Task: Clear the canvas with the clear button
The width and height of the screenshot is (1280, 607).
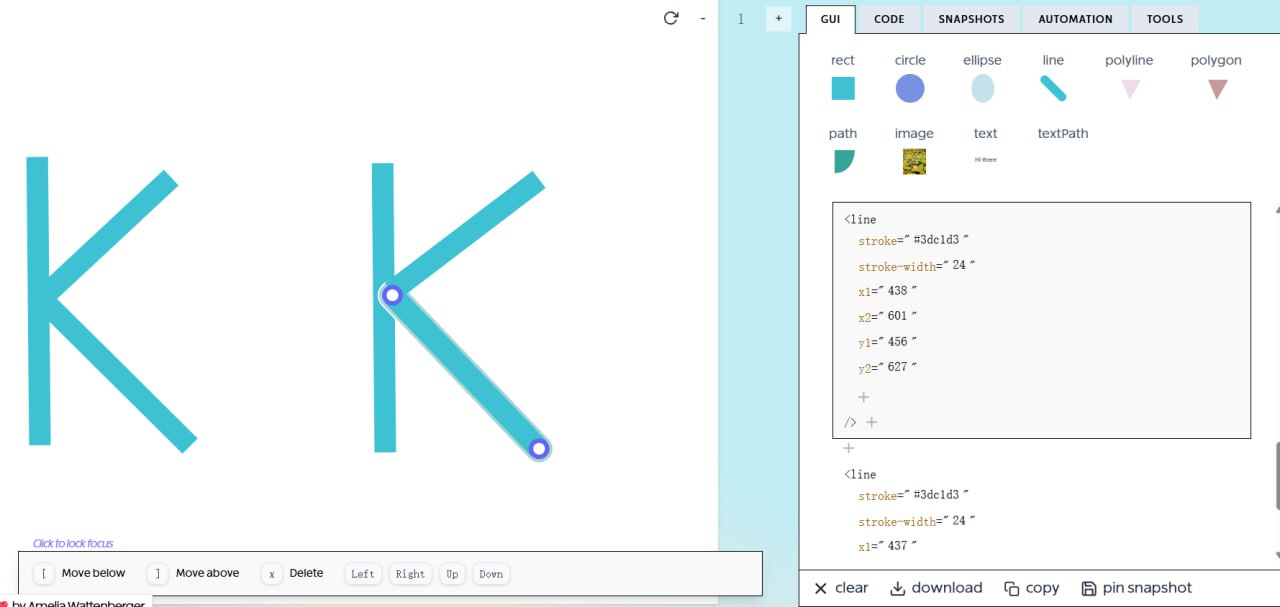Action: tap(841, 588)
